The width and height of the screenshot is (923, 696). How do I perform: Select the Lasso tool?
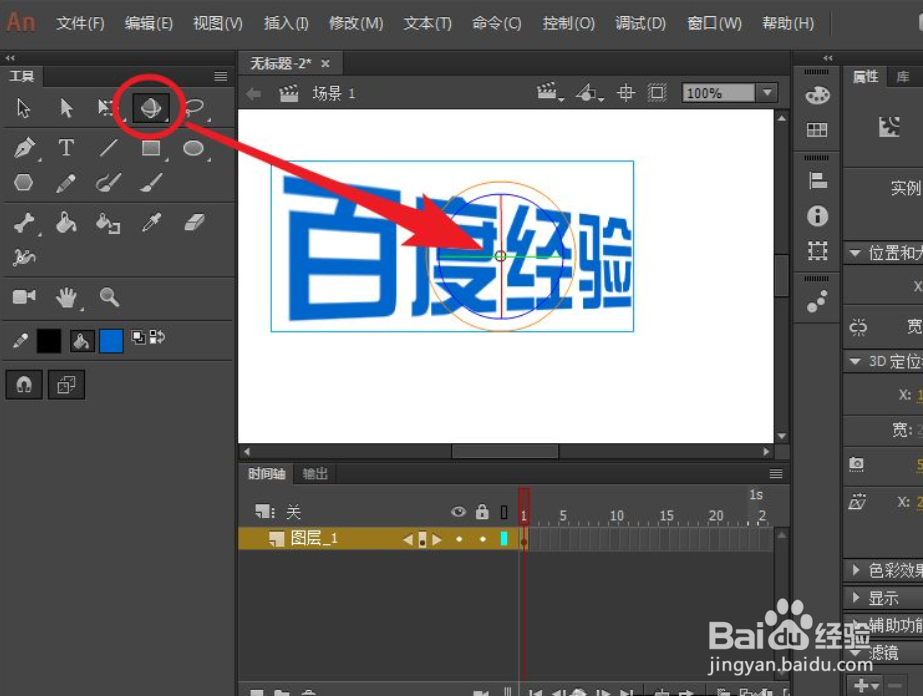pyautogui.click(x=194, y=108)
